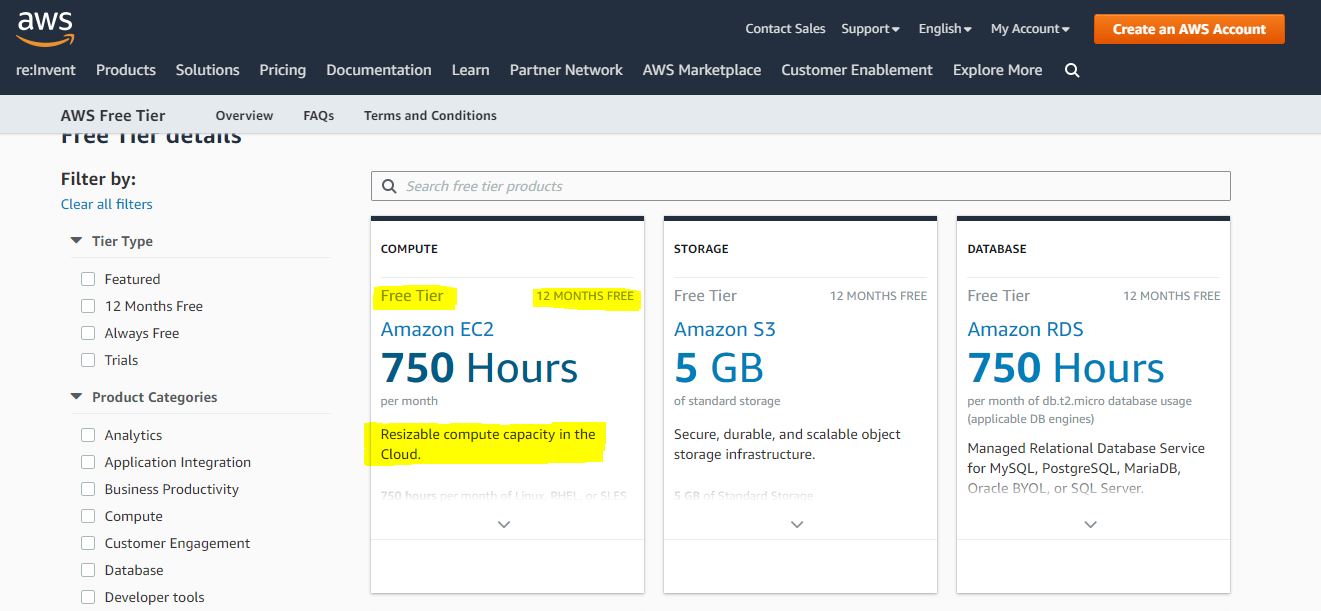
Task: Expand Amazon RDS card details chevron
Action: tap(1091, 524)
